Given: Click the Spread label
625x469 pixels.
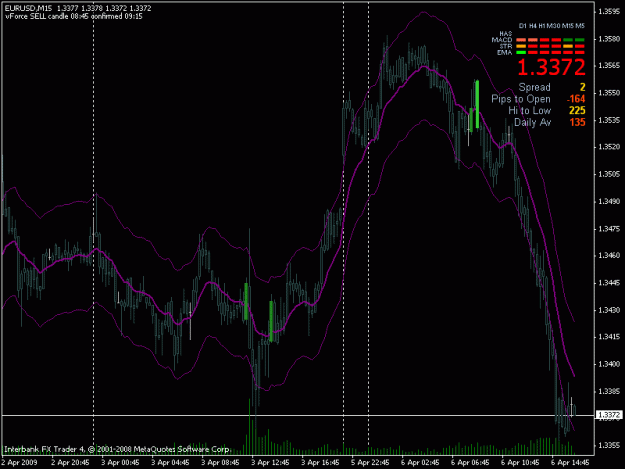Looking at the screenshot, I should (535, 87).
